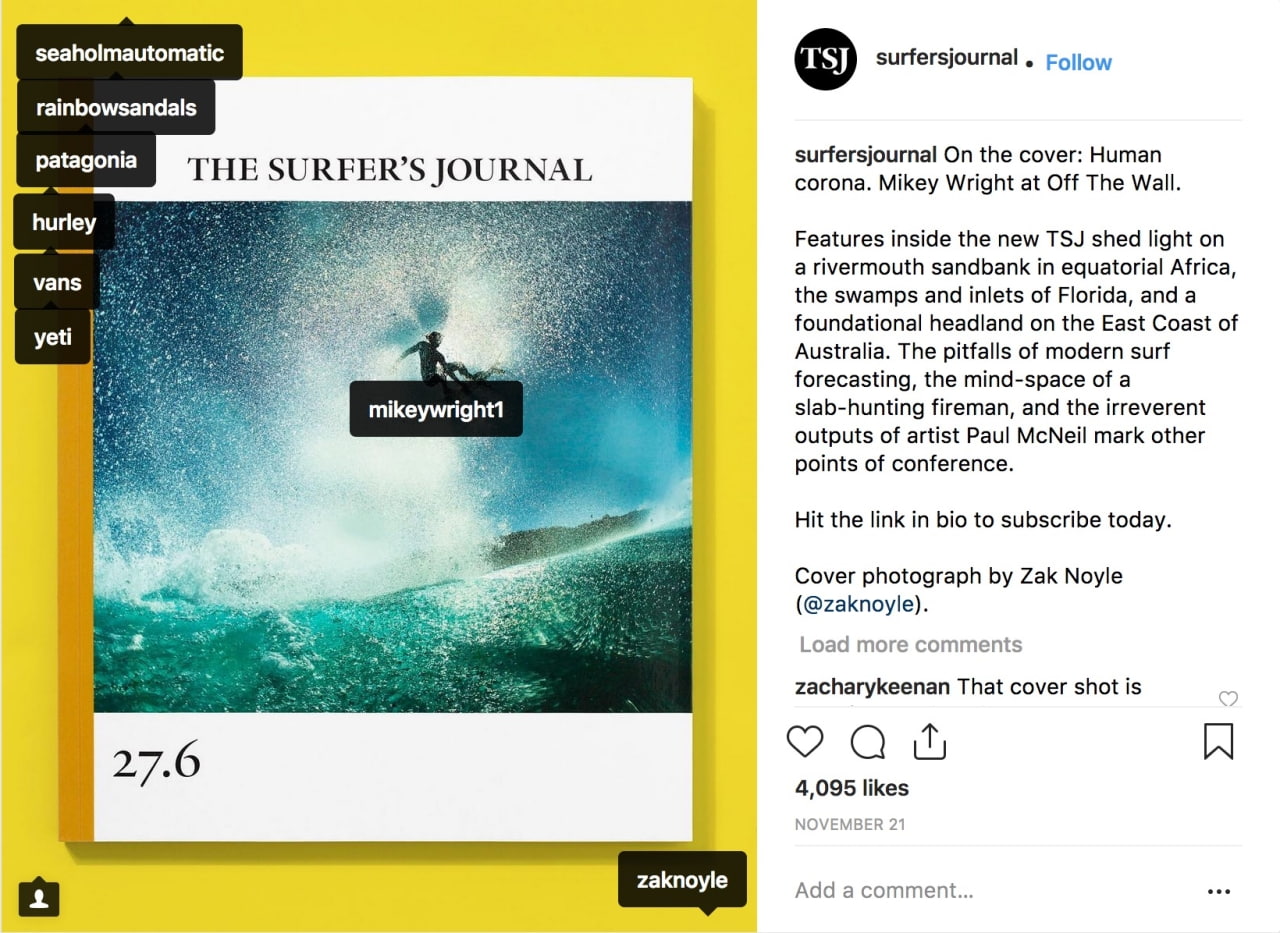This screenshot has height=933, width=1280.
Task: Visit the patagonia tagged account
Action: click(x=86, y=160)
